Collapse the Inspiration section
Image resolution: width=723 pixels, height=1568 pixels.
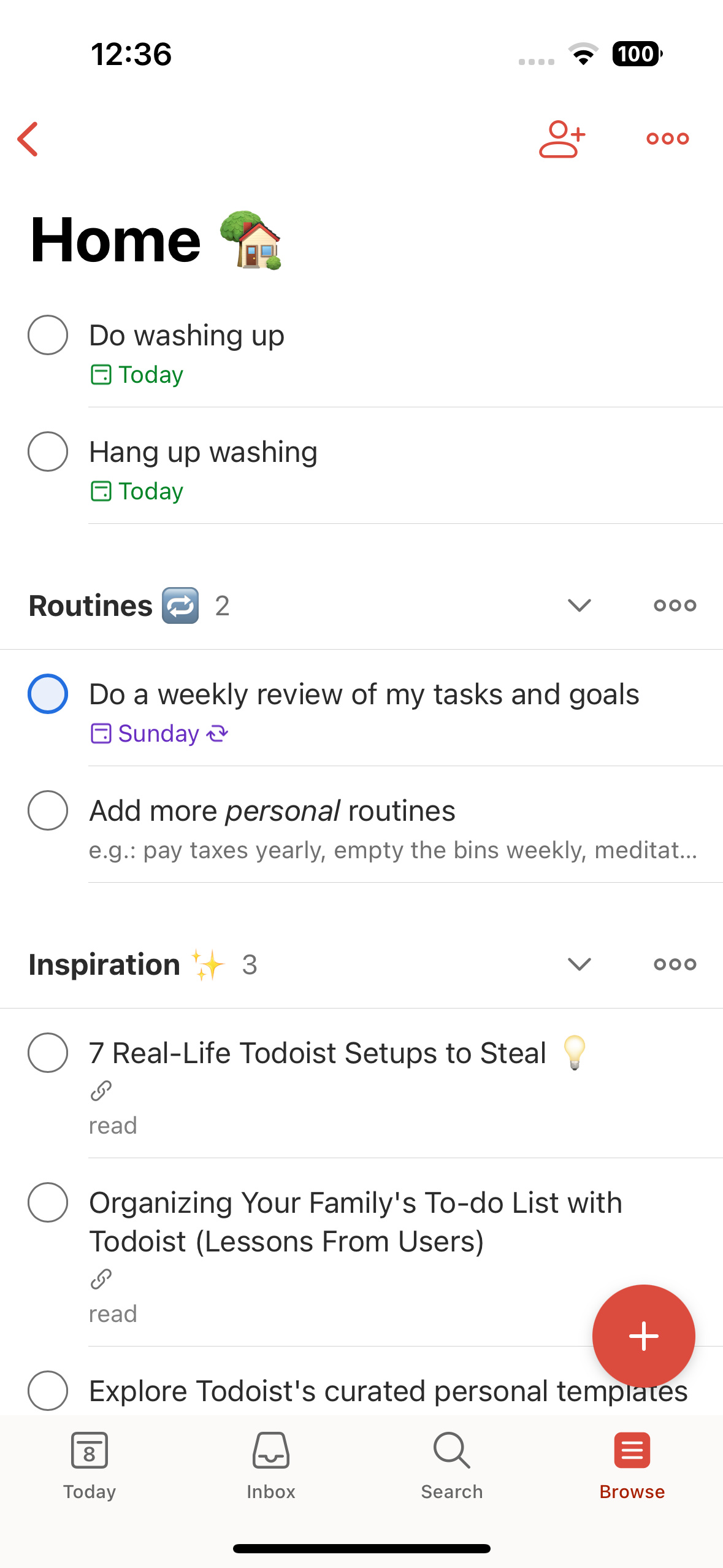point(579,964)
